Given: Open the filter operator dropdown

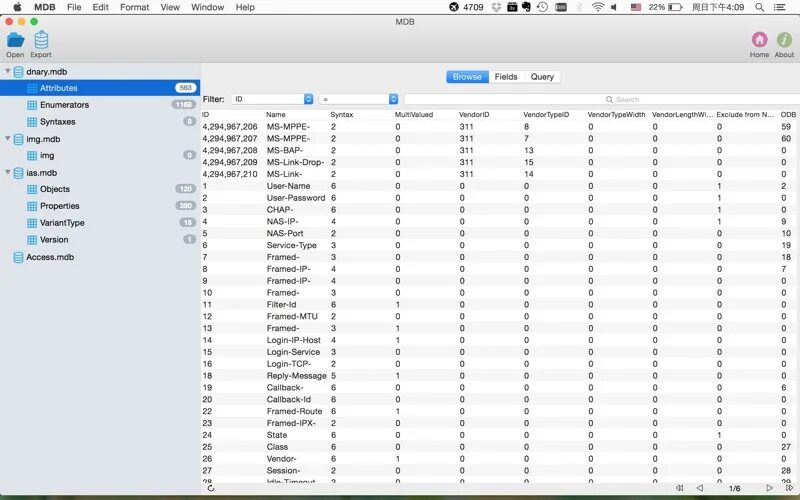Looking at the screenshot, I should [x=358, y=99].
